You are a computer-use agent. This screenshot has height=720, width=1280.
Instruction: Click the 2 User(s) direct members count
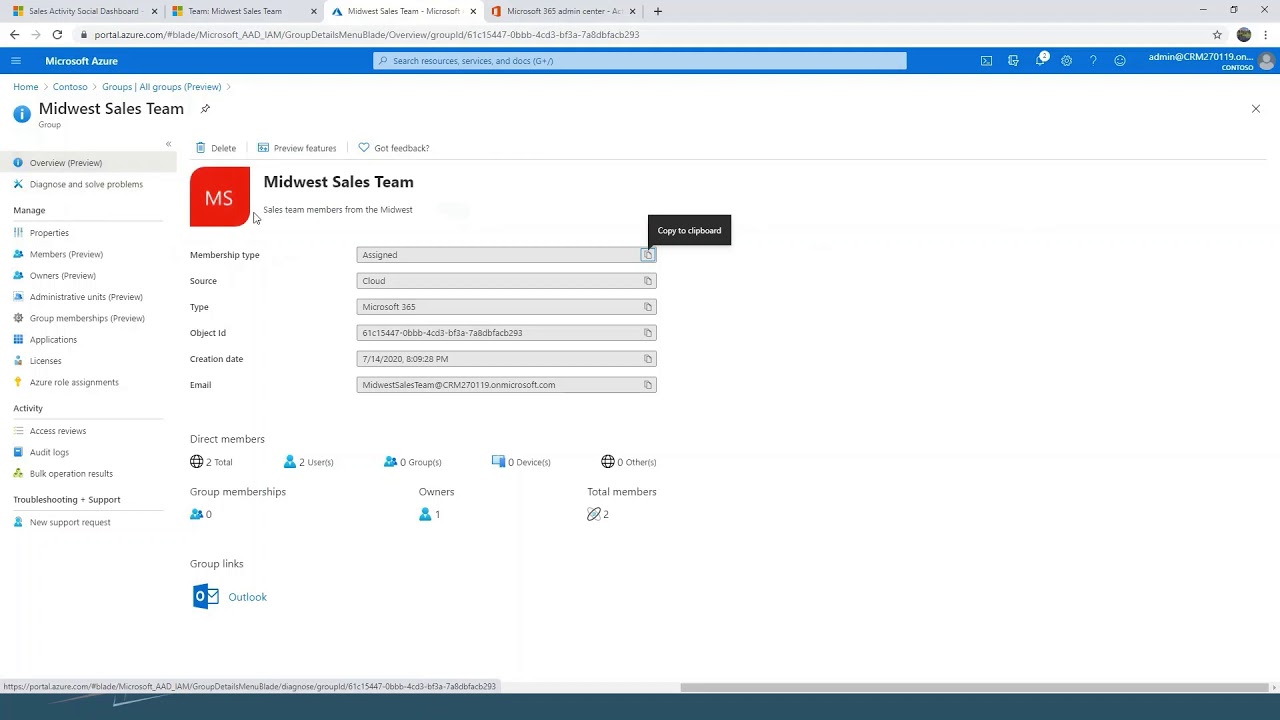point(308,462)
